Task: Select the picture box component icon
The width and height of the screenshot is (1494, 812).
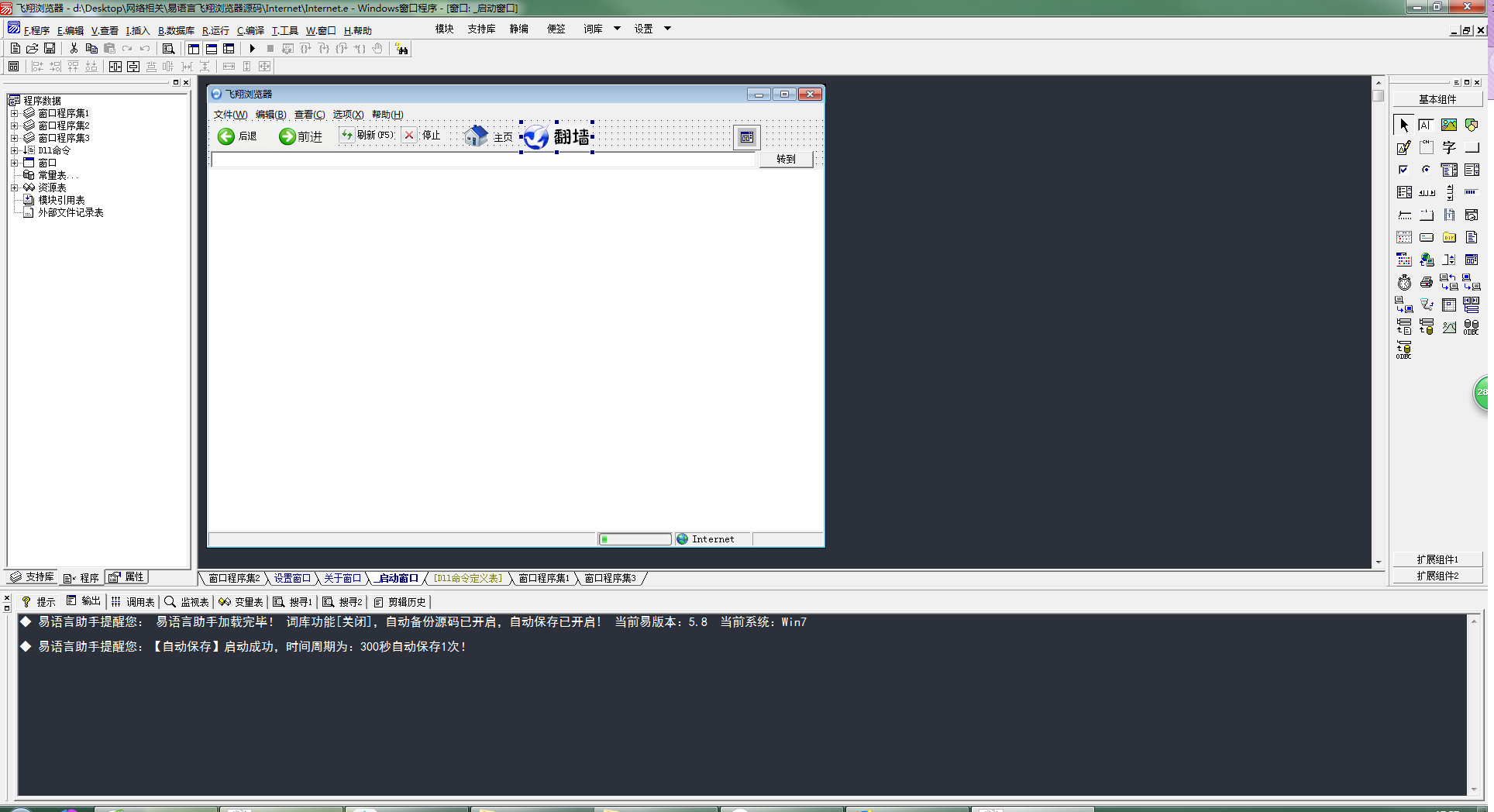Action: (1448, 125)
